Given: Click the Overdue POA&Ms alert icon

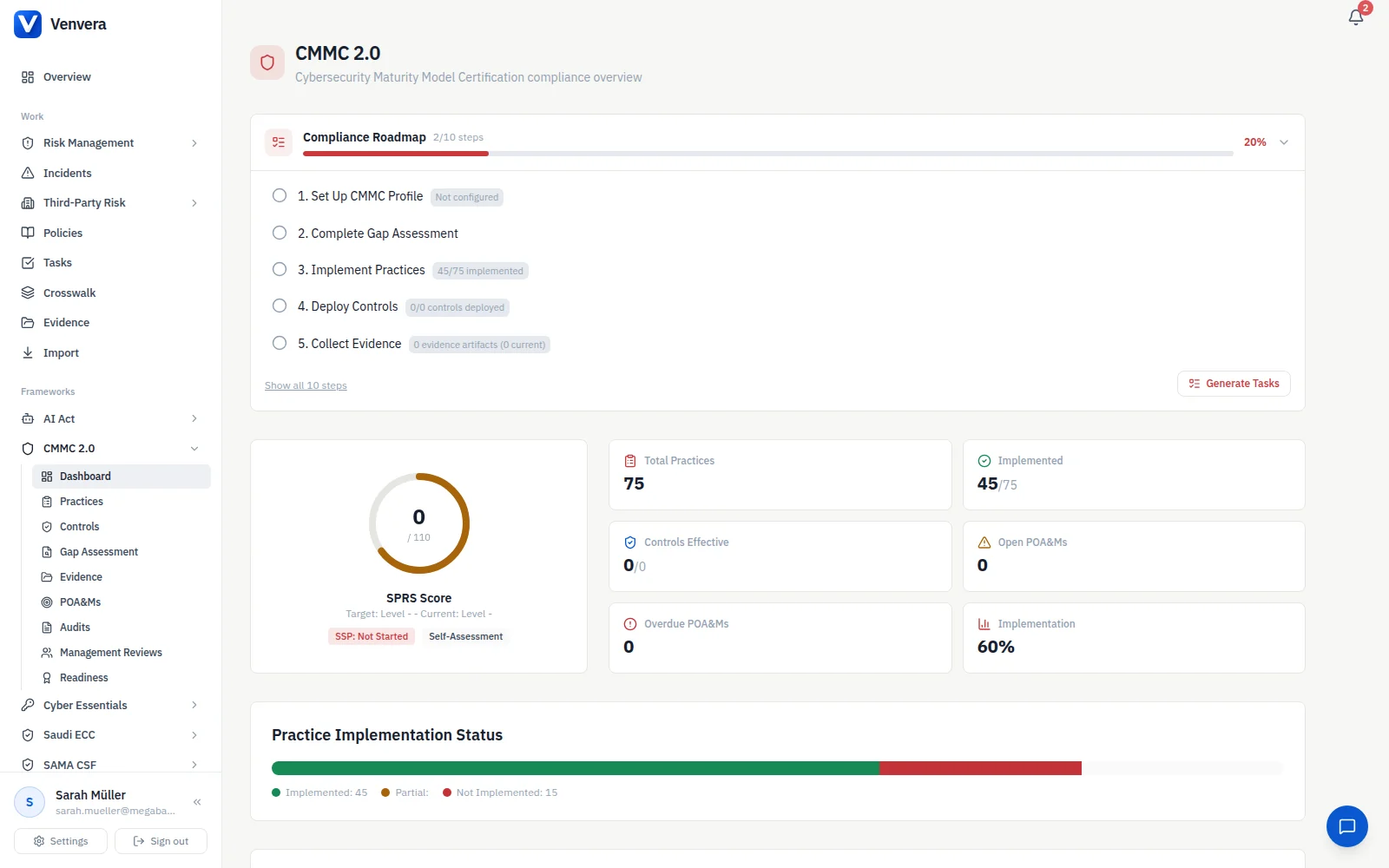Looking at the screenshot, I should 630,624.
